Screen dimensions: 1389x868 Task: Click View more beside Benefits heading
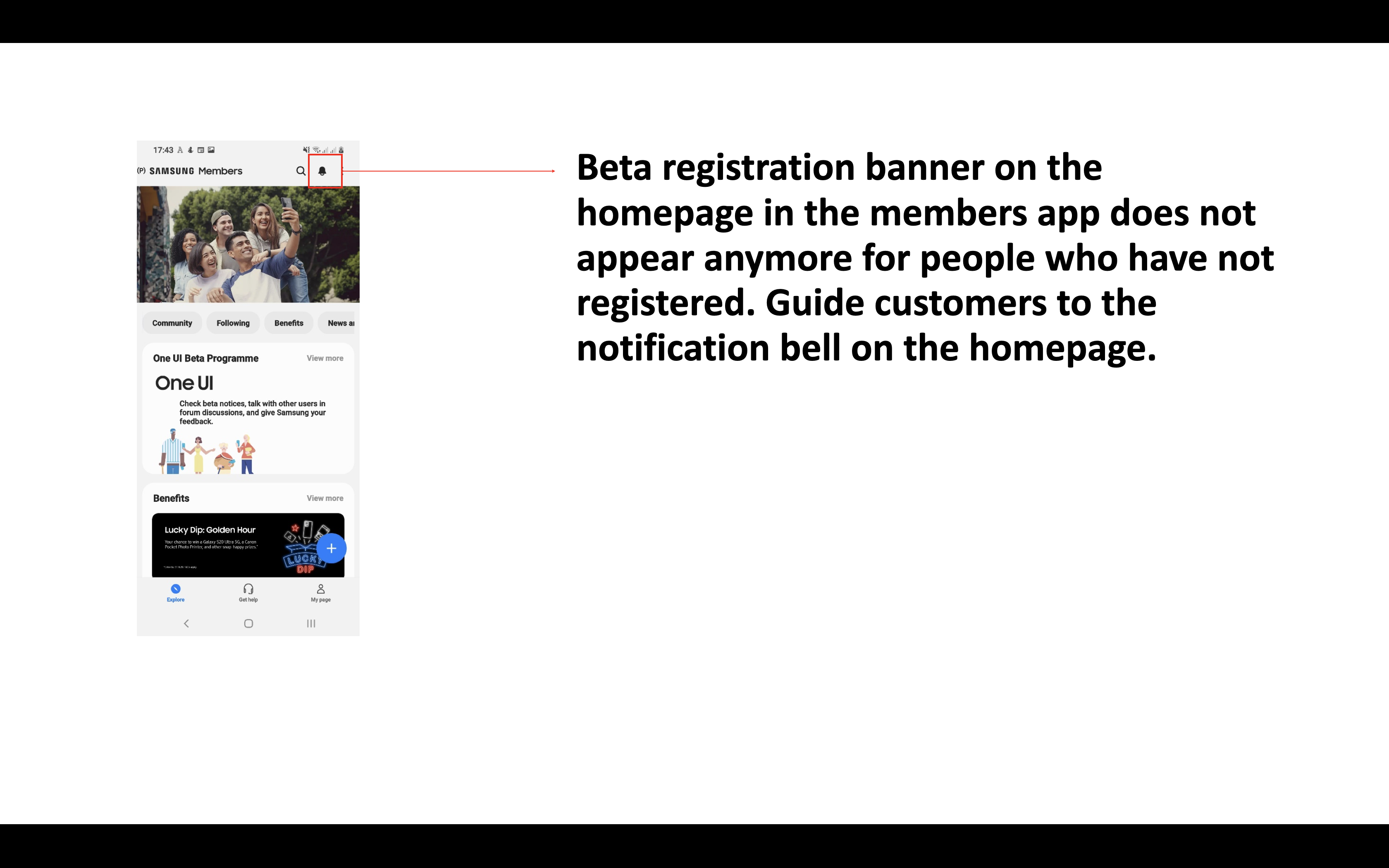(324, 498)
